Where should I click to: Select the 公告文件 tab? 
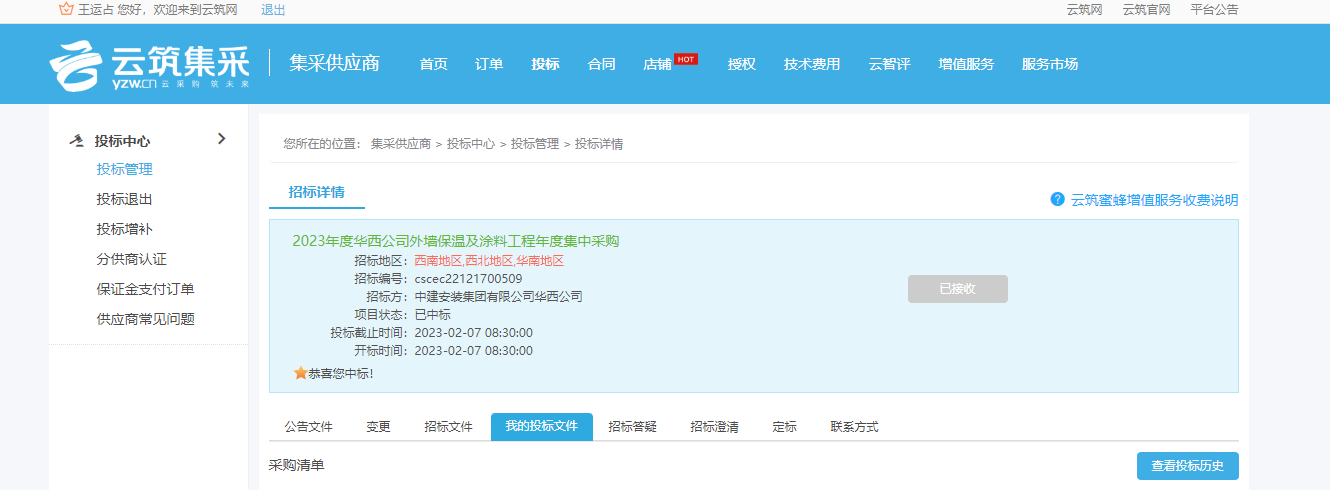pos(308,427)
